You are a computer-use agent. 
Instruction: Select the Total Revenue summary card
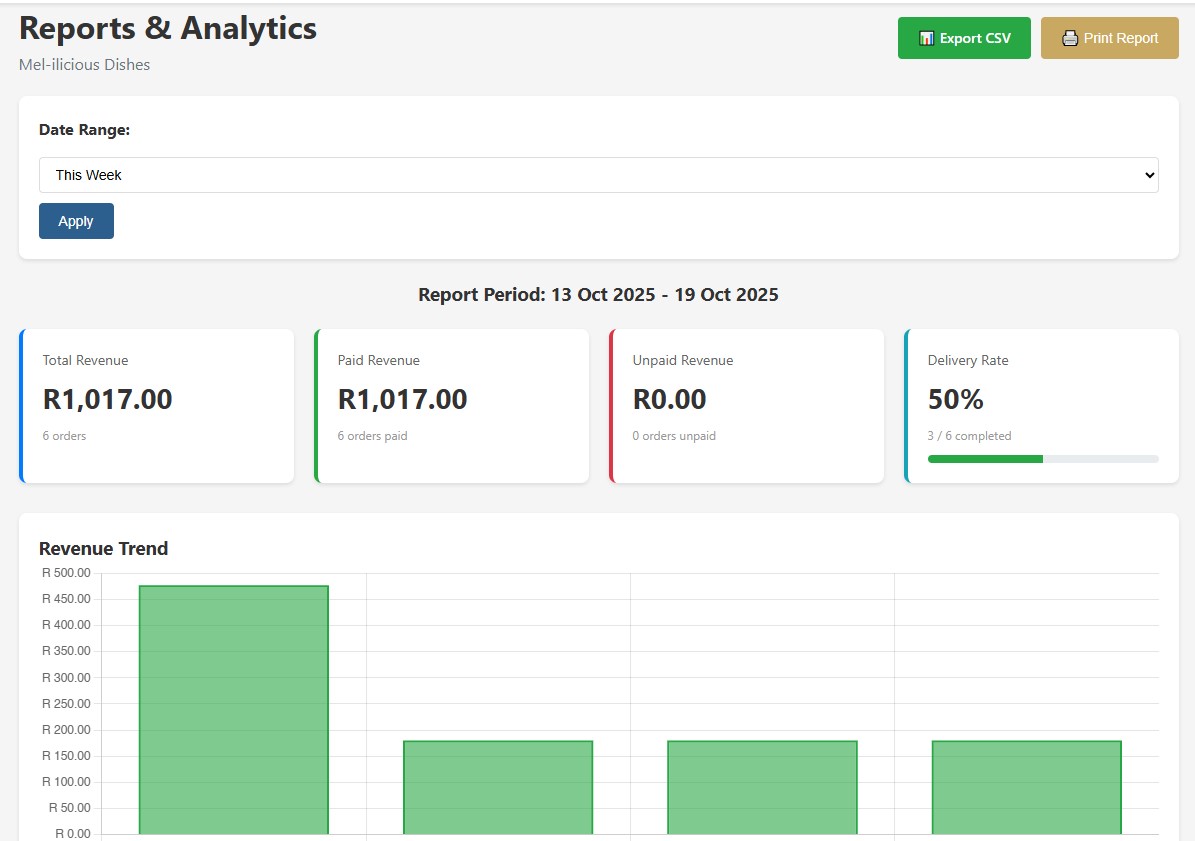click(156, 405)
